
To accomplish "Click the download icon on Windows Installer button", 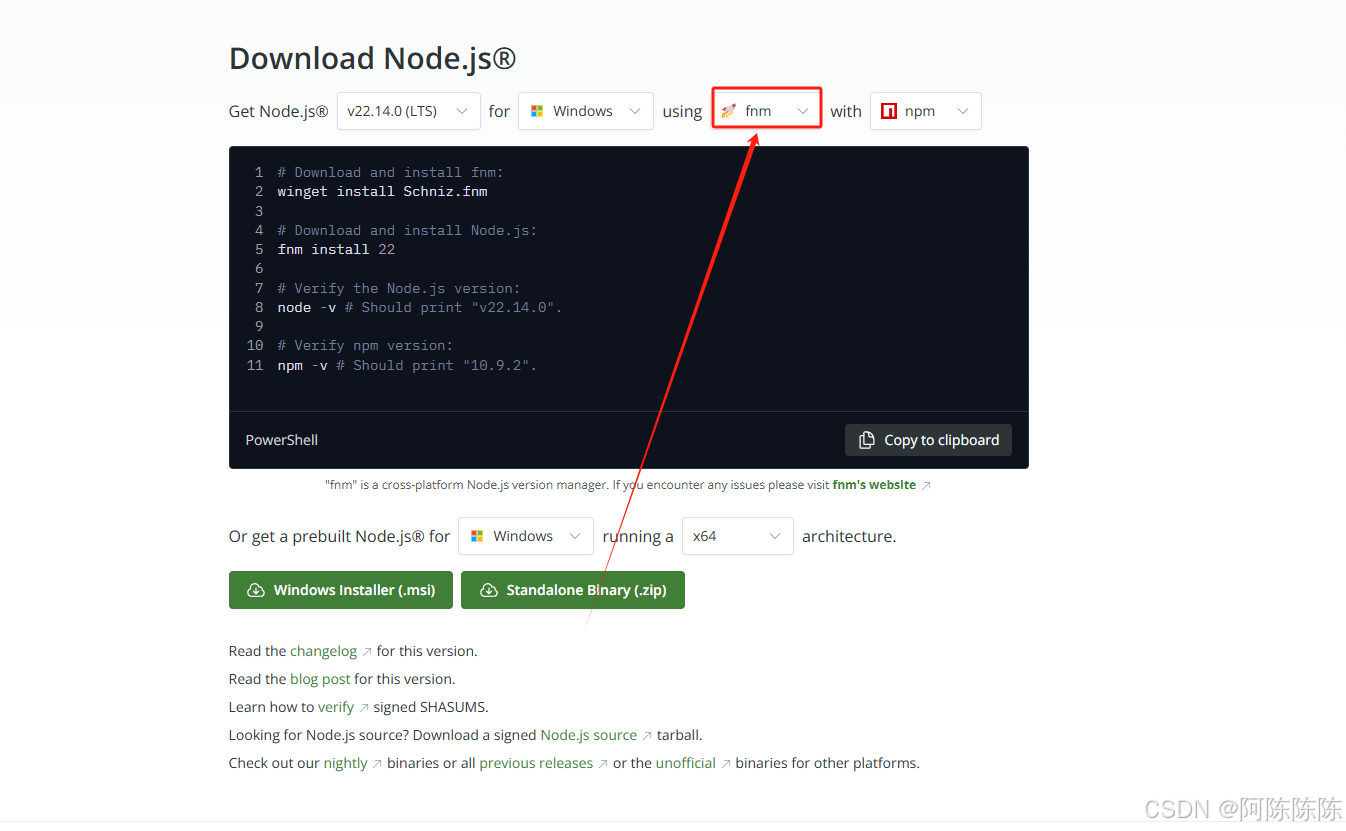I will (x=256, y=590).
